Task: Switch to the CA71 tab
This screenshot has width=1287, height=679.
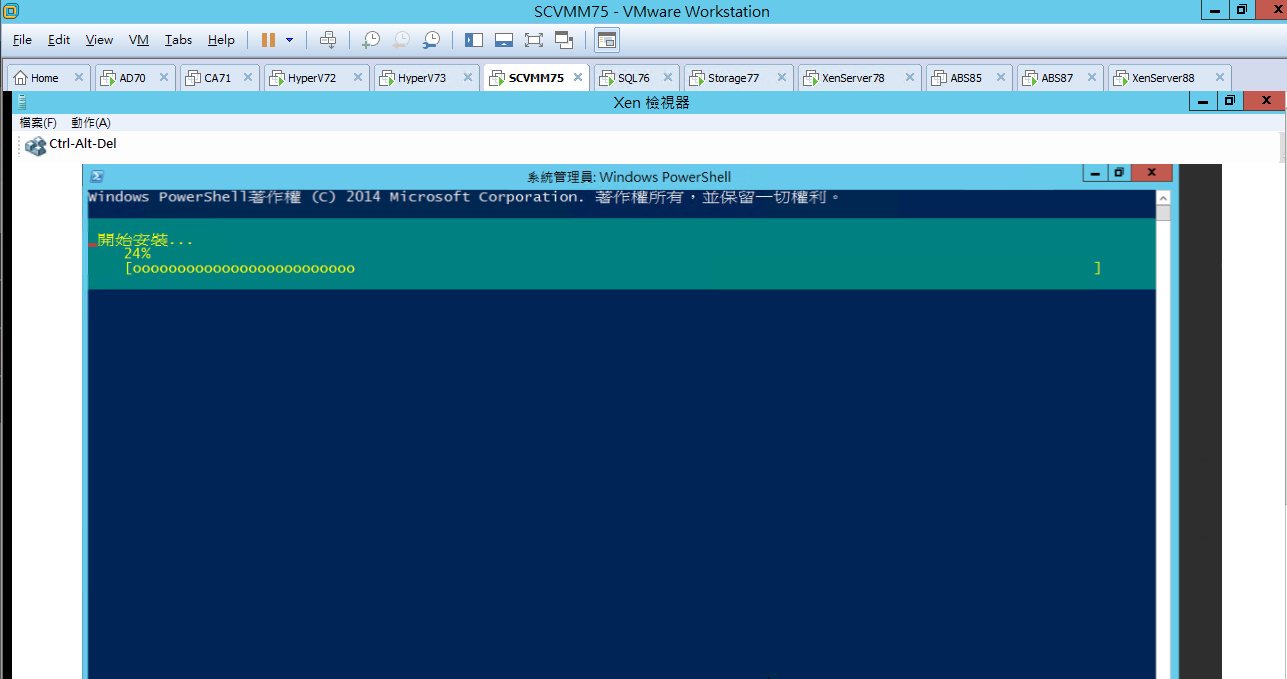Action: [220, 78]
